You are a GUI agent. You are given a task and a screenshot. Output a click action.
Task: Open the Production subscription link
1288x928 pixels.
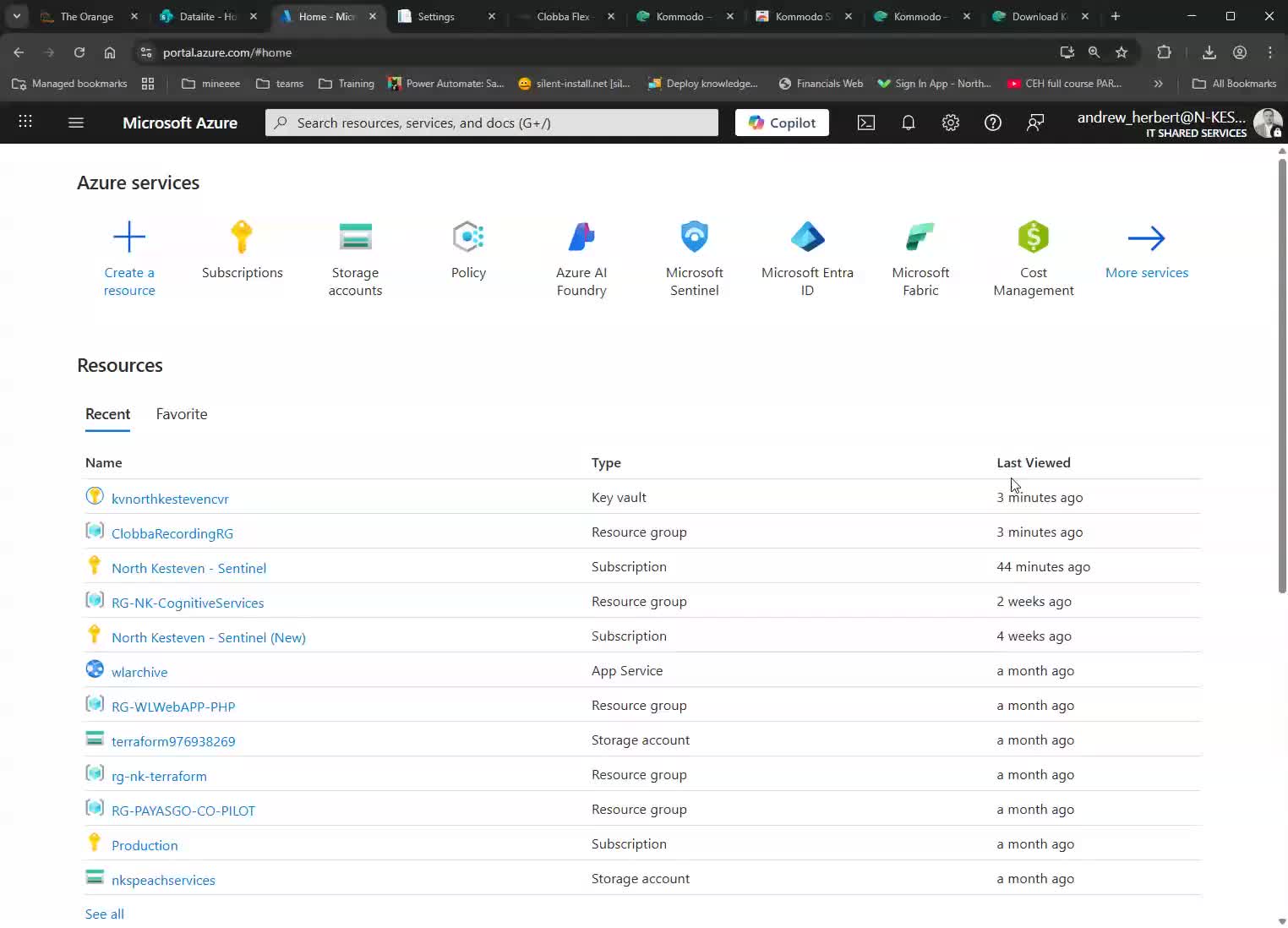coord(145,845)
